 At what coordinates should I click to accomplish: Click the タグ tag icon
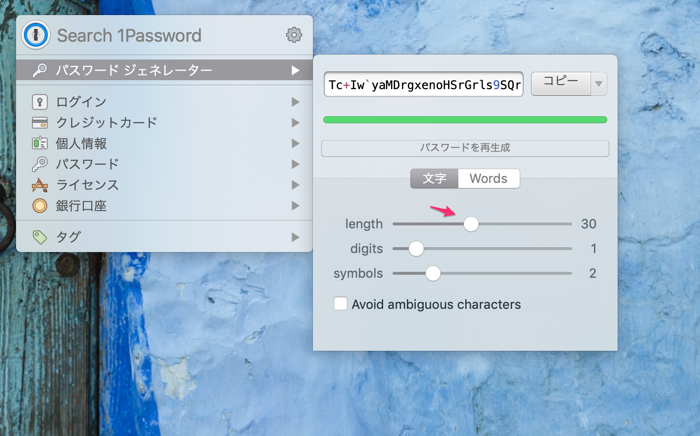40,237
